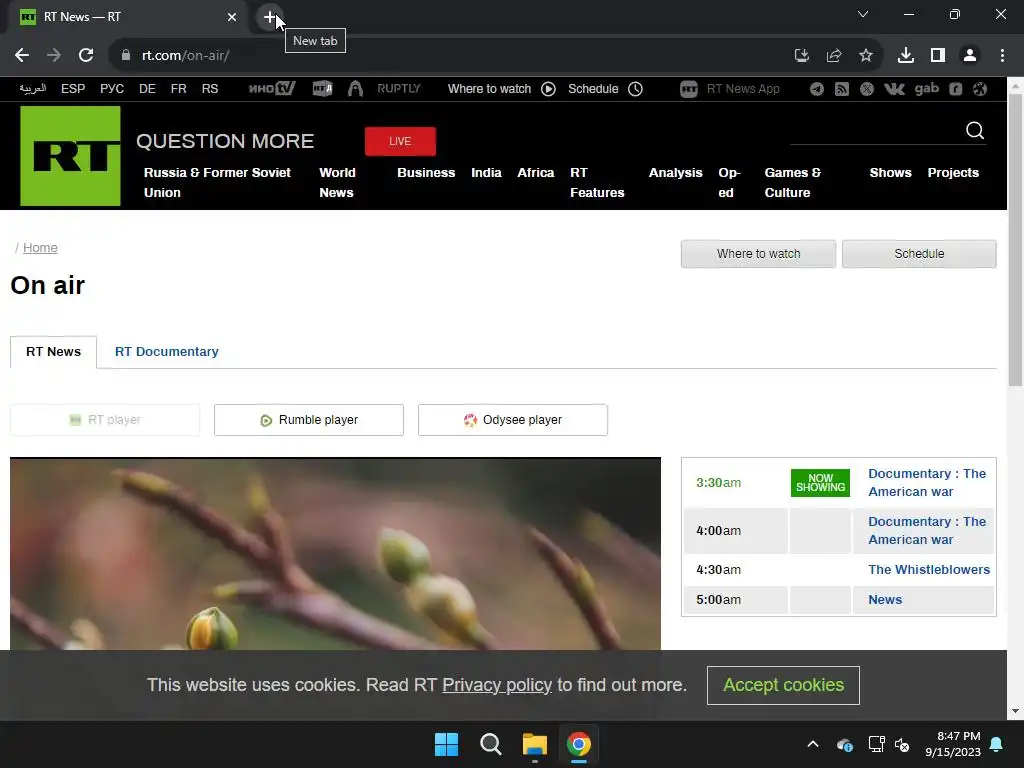Click the gray Where to watch button
The image size is (1024, 768).
(758, 253)
